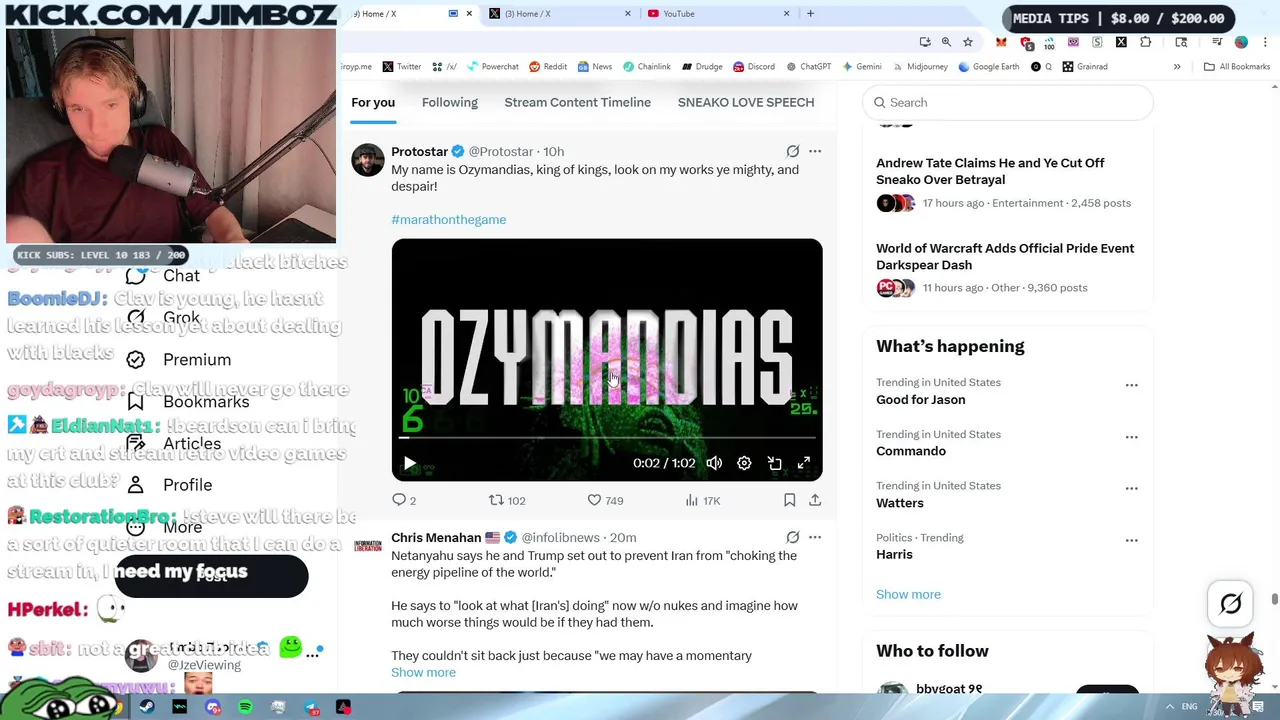This screenshot has height=720, width=1280.
Task: Open the Chrome three-dot menu
Action: (x=1265, y=42)
